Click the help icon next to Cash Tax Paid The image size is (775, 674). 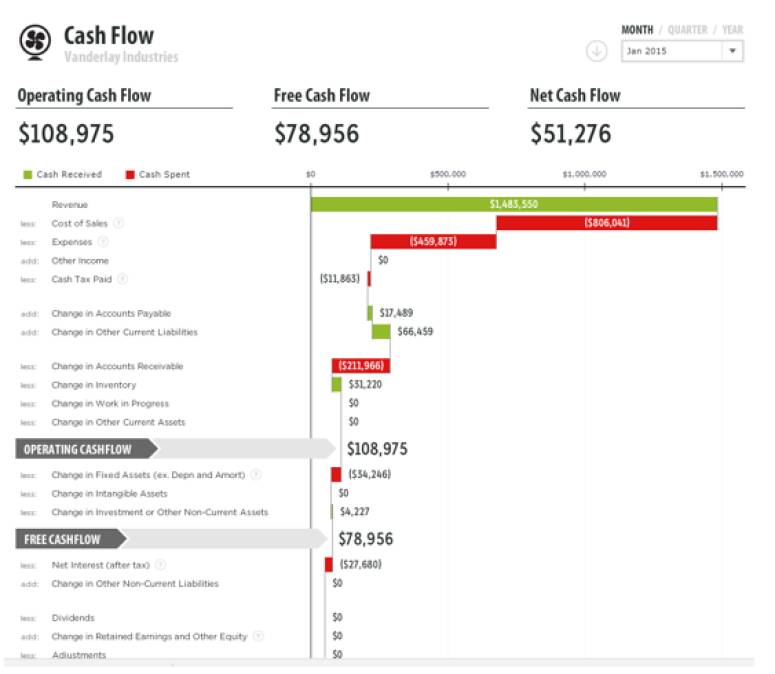tap(123, 279)
